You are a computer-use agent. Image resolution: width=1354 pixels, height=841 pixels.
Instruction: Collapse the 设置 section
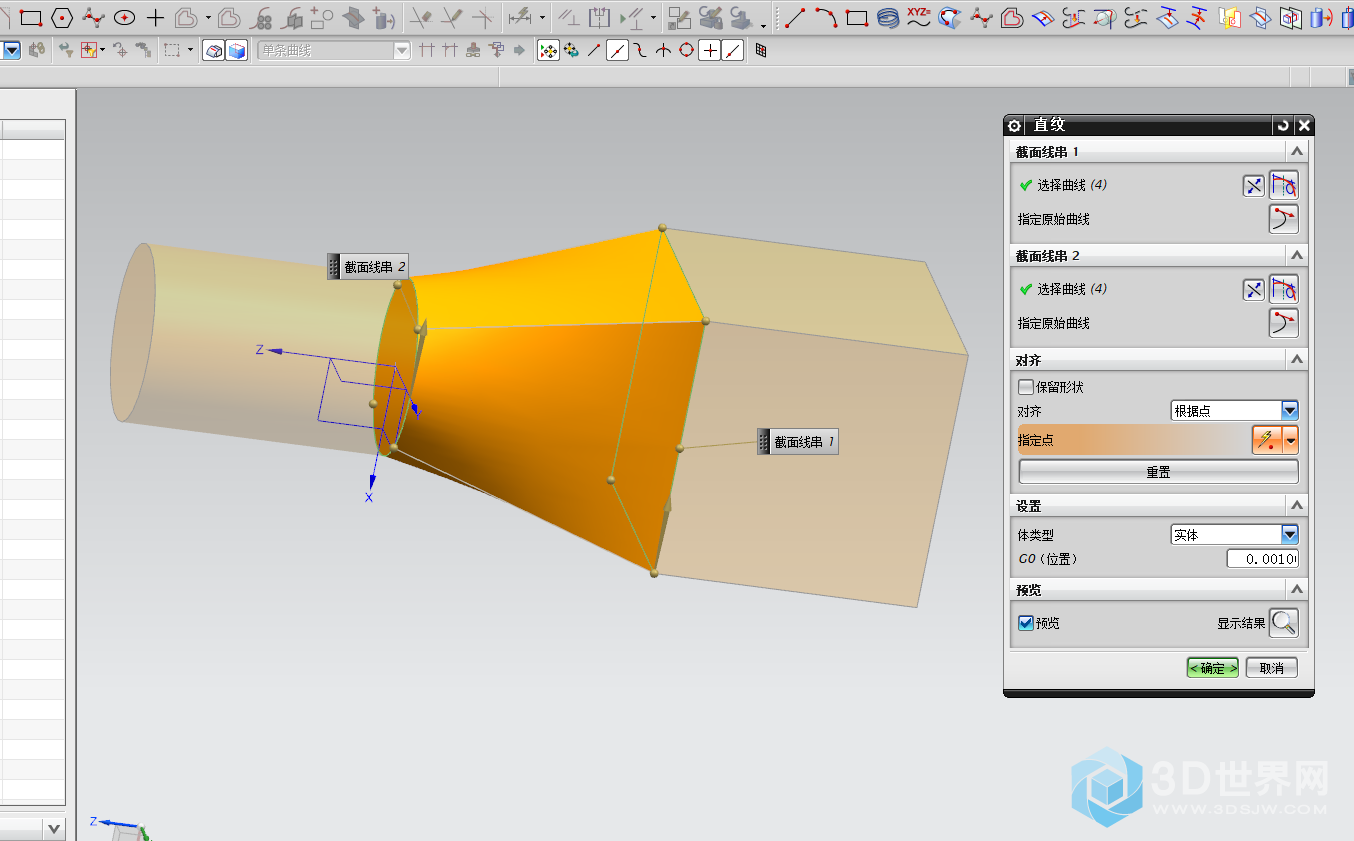click(x=1297, y=505)
